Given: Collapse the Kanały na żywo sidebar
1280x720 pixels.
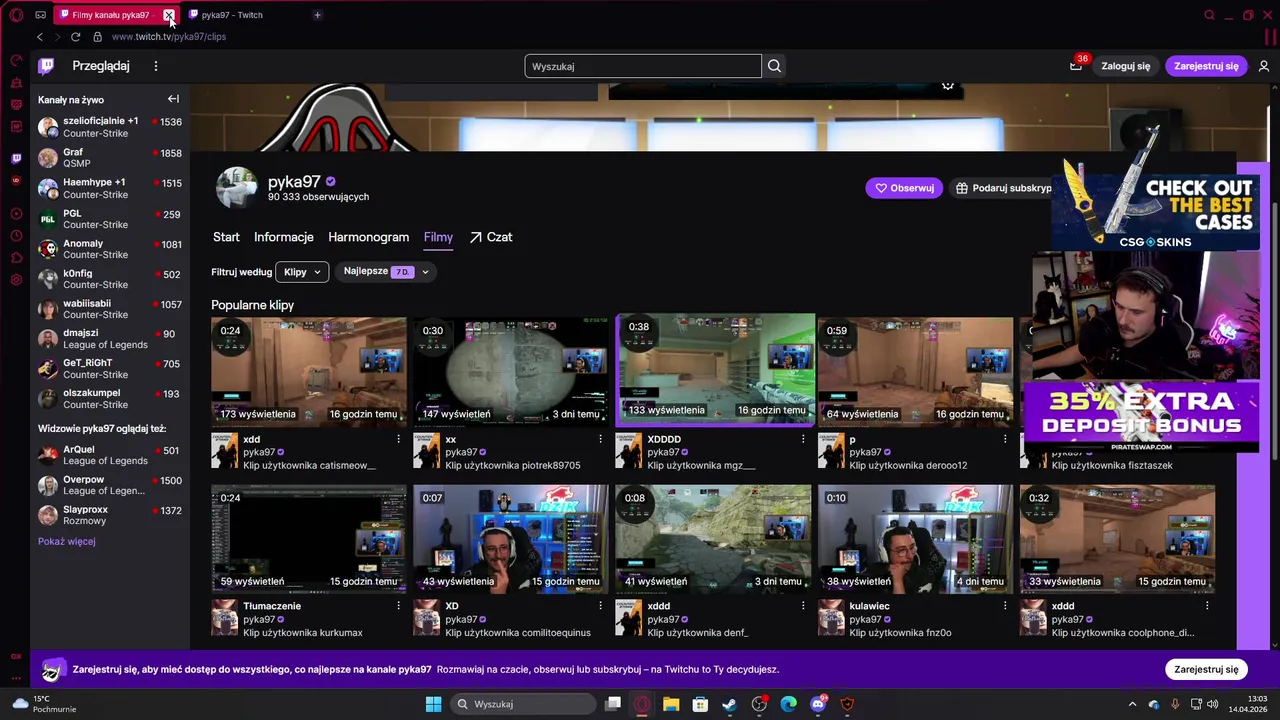Looking at the screenshot, I should click(x=173, y=99).
